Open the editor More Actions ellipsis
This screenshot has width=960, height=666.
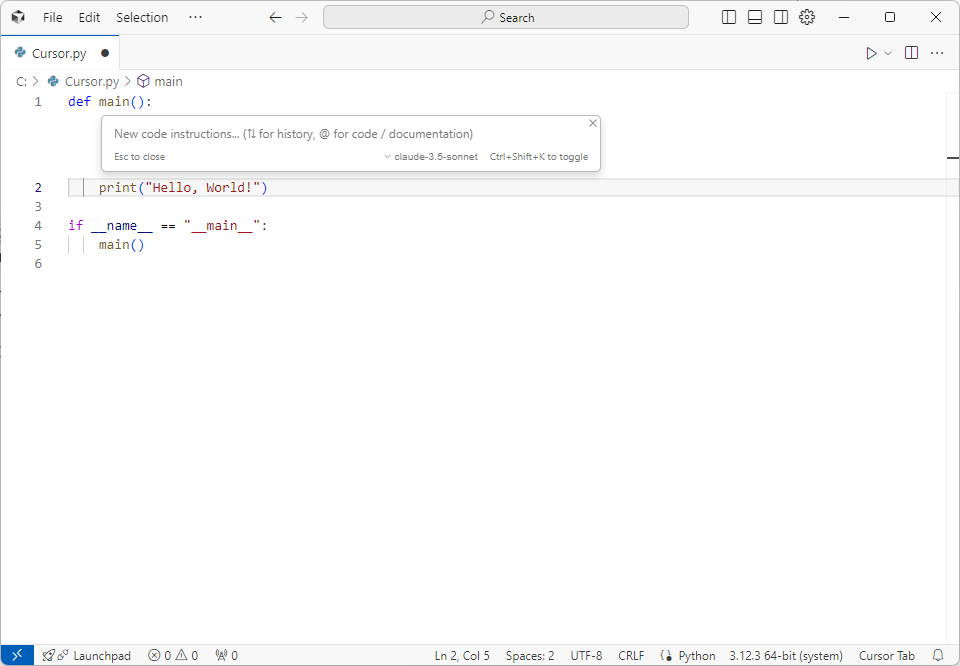tap(937, 53)
